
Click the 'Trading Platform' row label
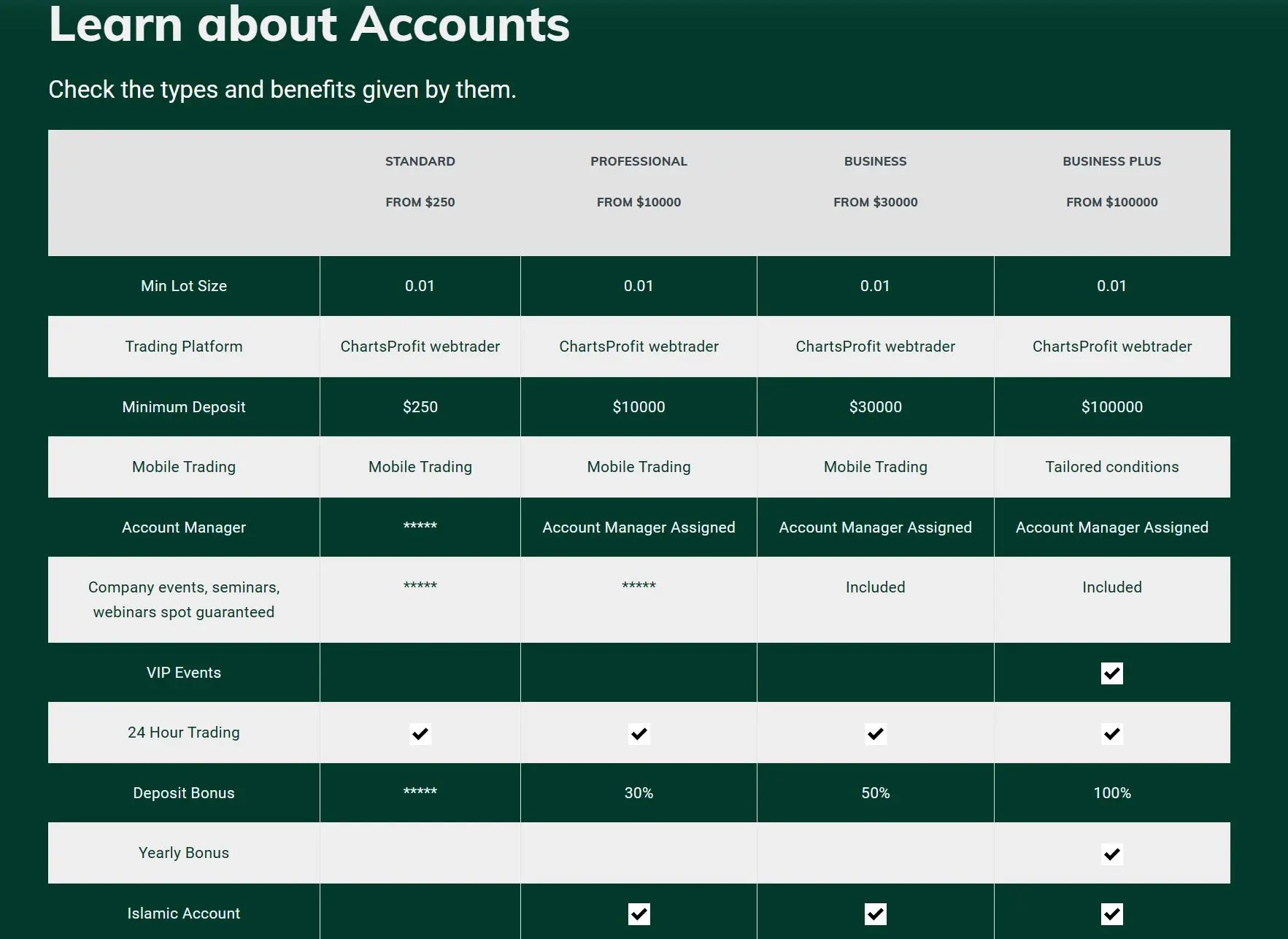pos(184,347)
